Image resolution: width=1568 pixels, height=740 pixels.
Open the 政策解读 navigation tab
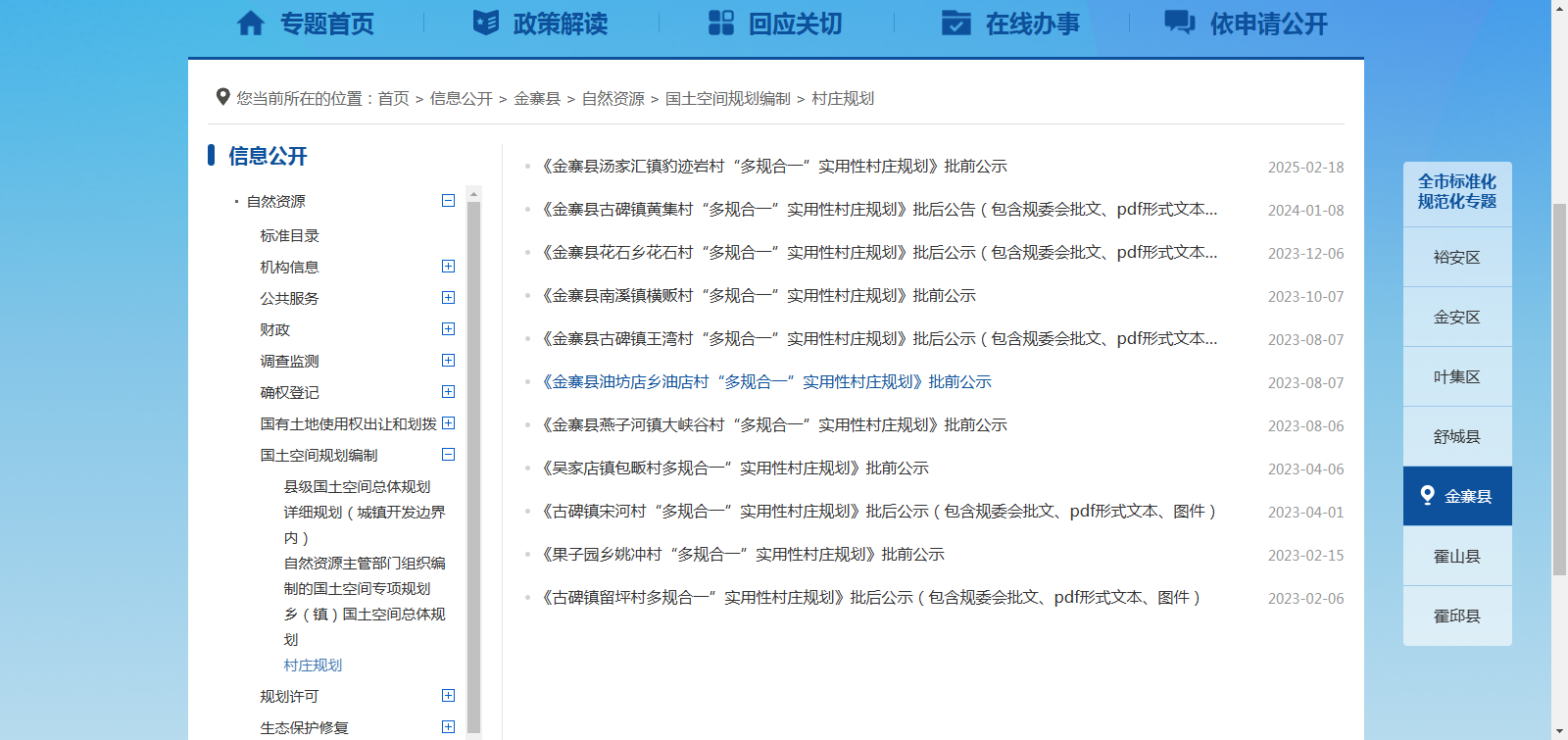pos(560,24)
